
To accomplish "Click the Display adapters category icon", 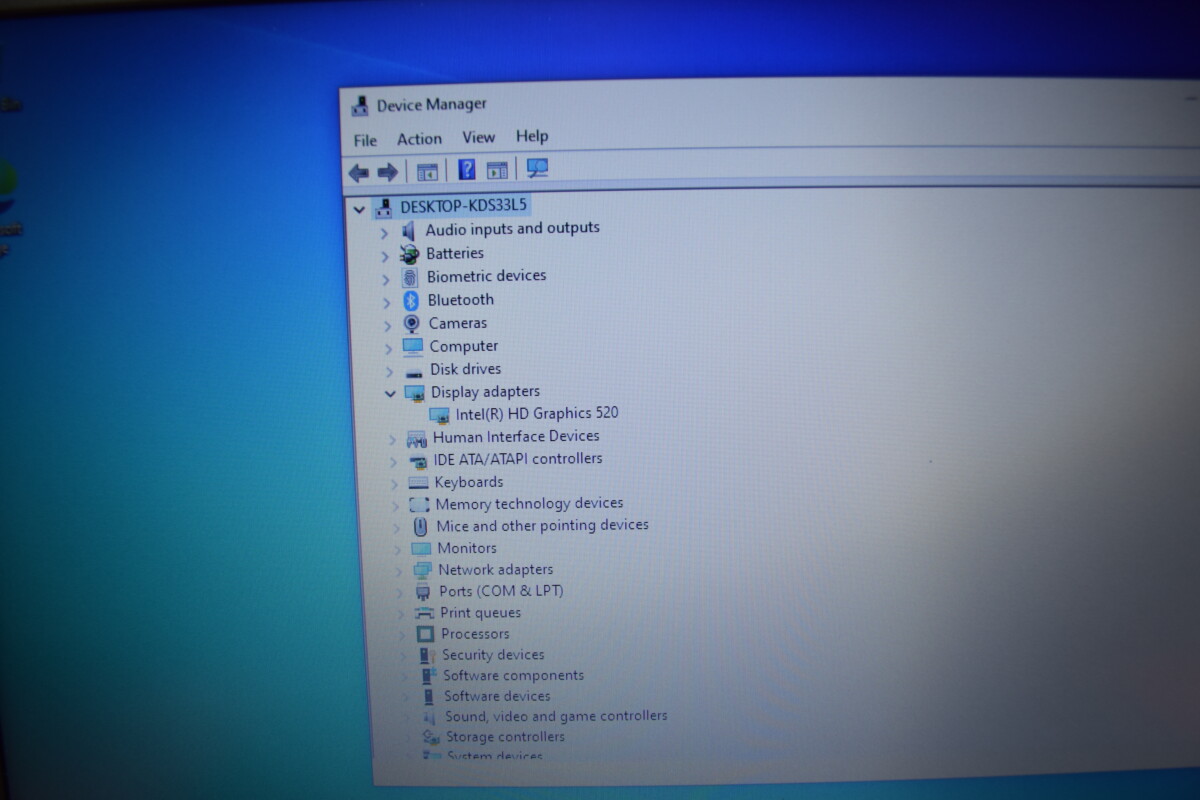I will coord(415,392).
